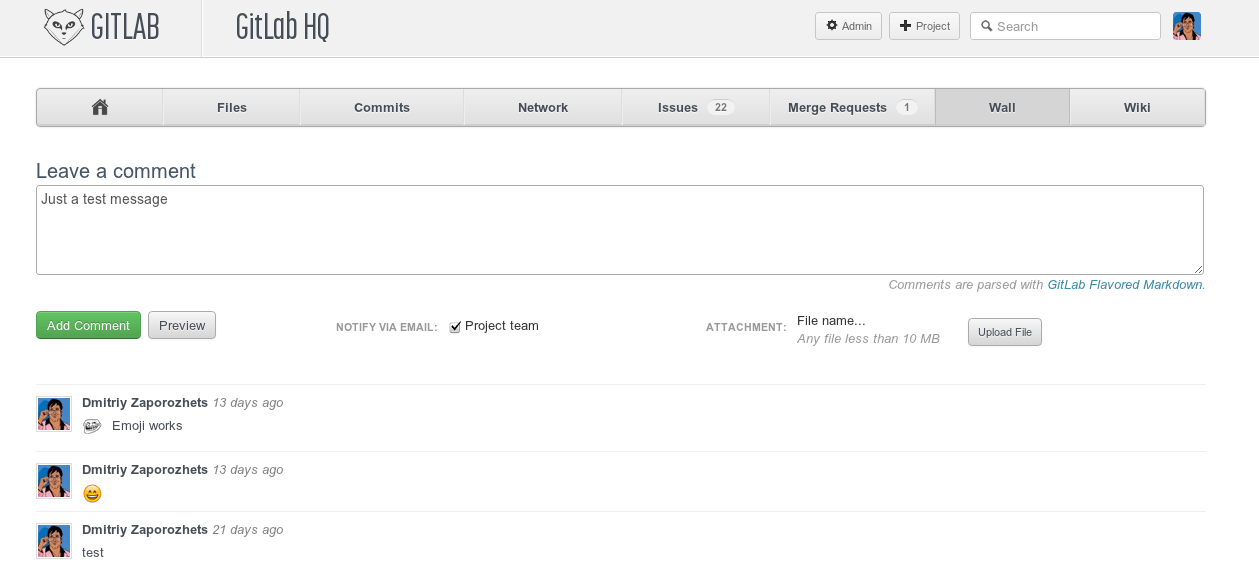
Task: Click into the comment text area
Action: 619,230
